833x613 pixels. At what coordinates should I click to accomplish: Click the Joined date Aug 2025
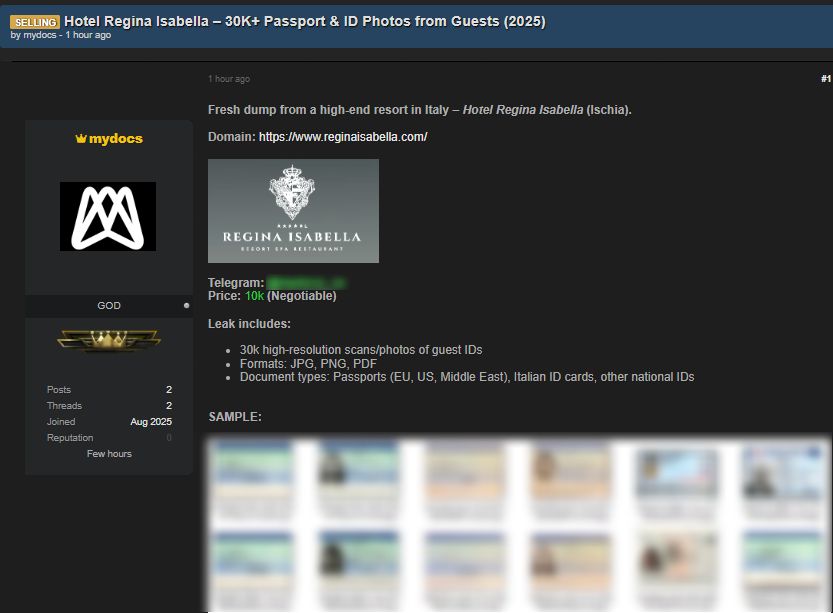(x=151, y=421)
